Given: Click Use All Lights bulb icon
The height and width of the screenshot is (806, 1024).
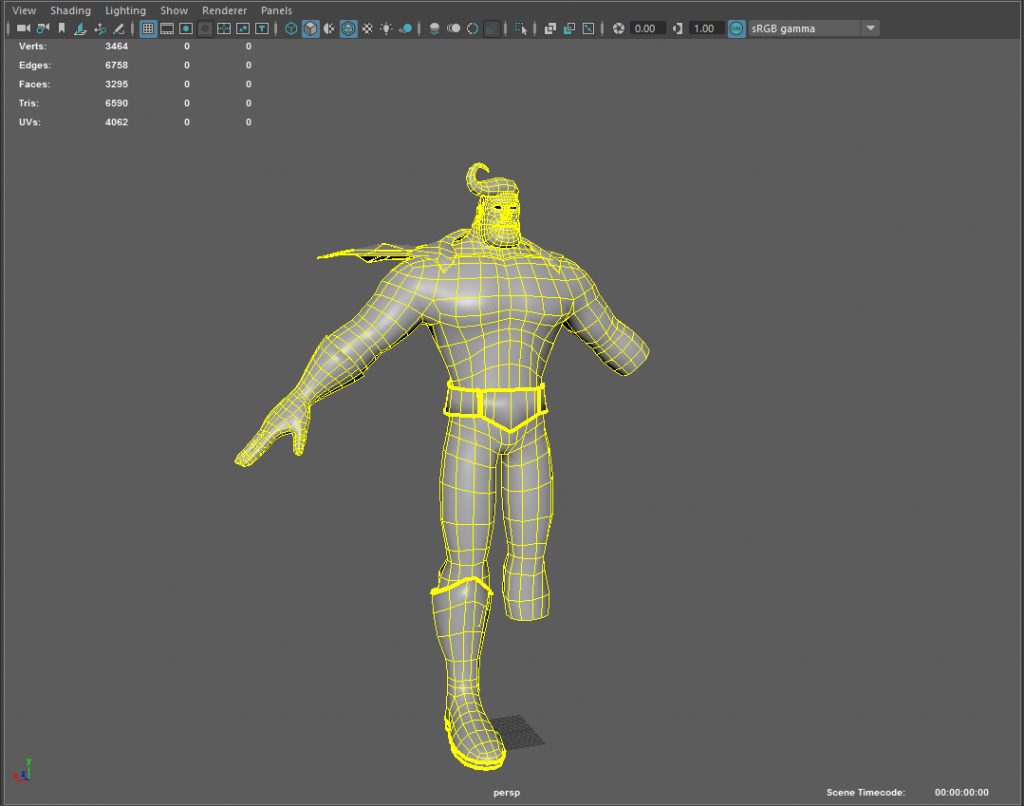Looking at the screenshot, I should tap(386, 29).
